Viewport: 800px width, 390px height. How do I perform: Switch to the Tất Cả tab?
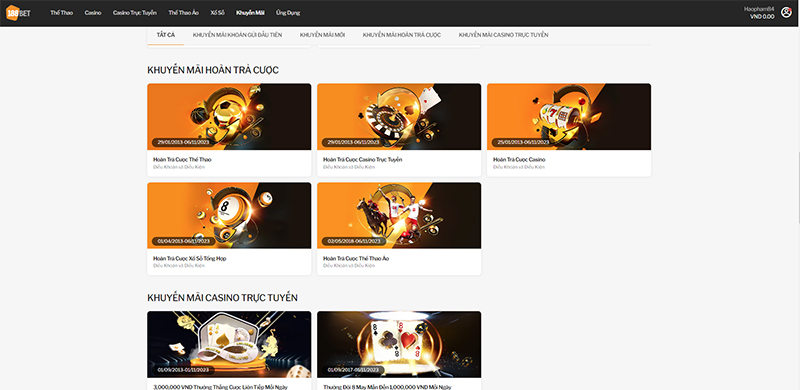[x=166, y=35]
